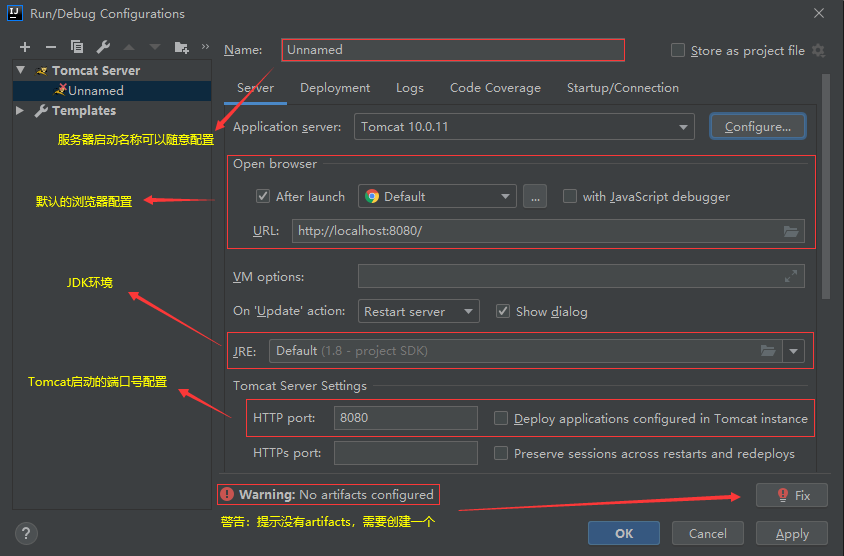Enable Deploy applications configured in Tomcat instance
The image size is (844, 556).
coord(501,418)
